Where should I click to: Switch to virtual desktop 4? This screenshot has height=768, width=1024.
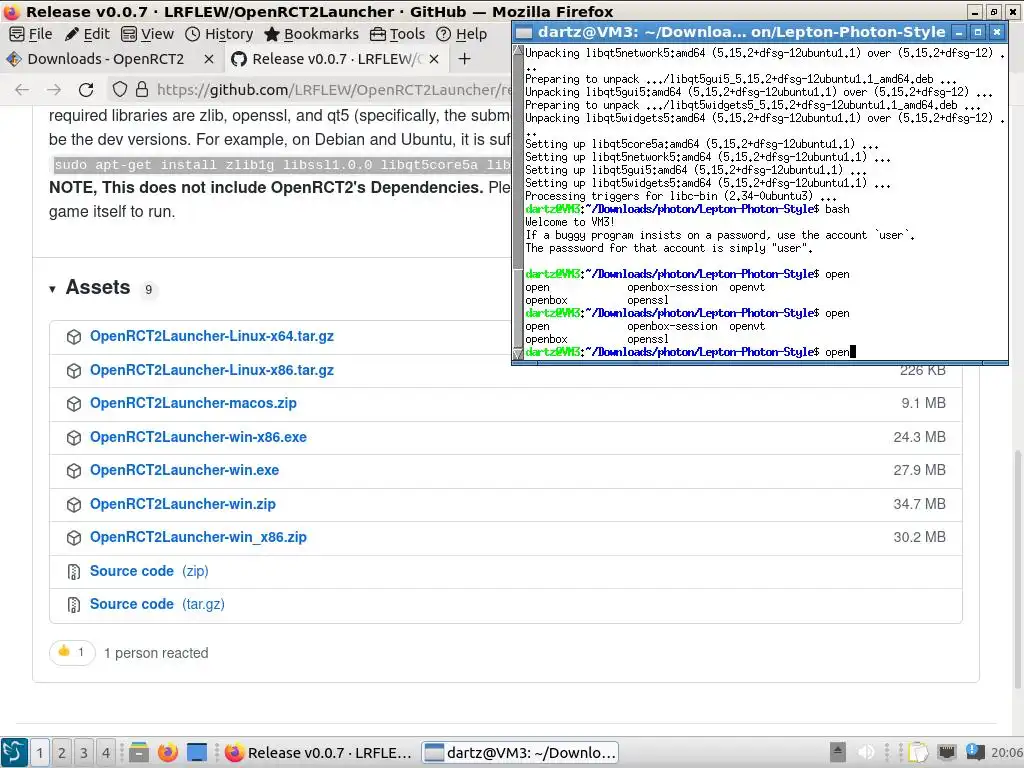[x=105, y=753]
